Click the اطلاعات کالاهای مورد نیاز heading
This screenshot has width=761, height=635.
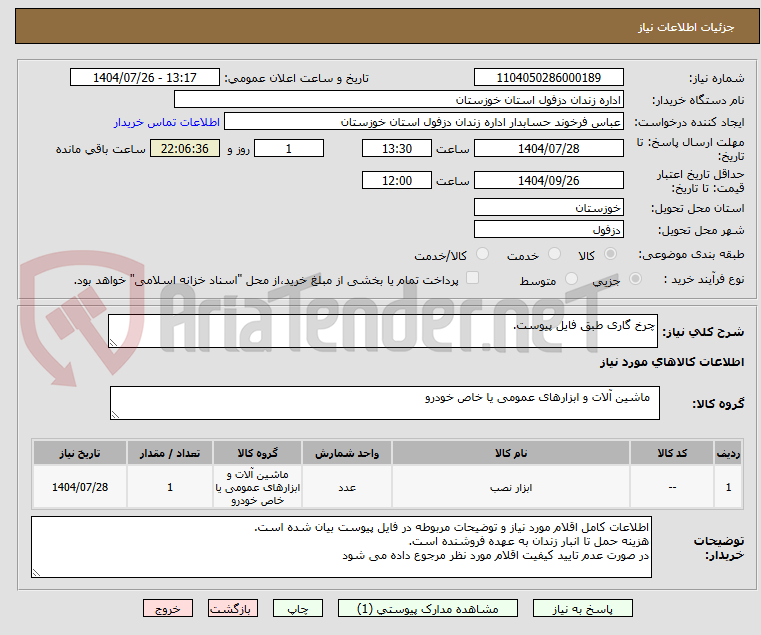click(x=672, y=362)
